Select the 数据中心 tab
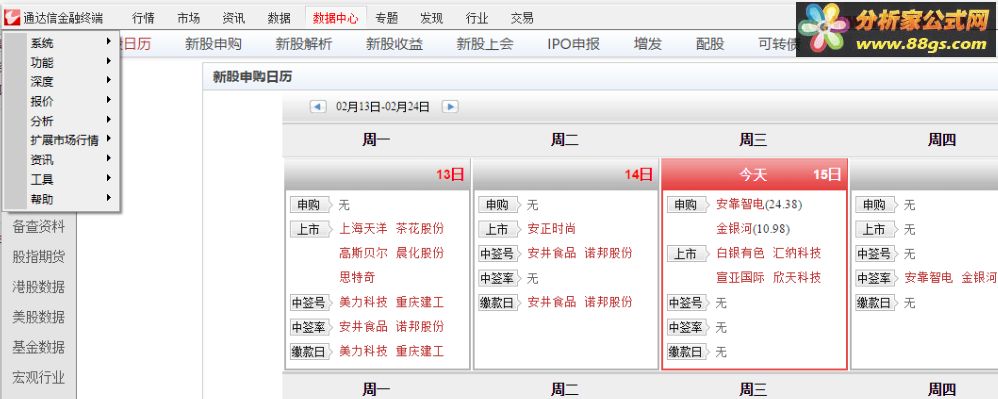998x399 pixels. click(335, 18)
